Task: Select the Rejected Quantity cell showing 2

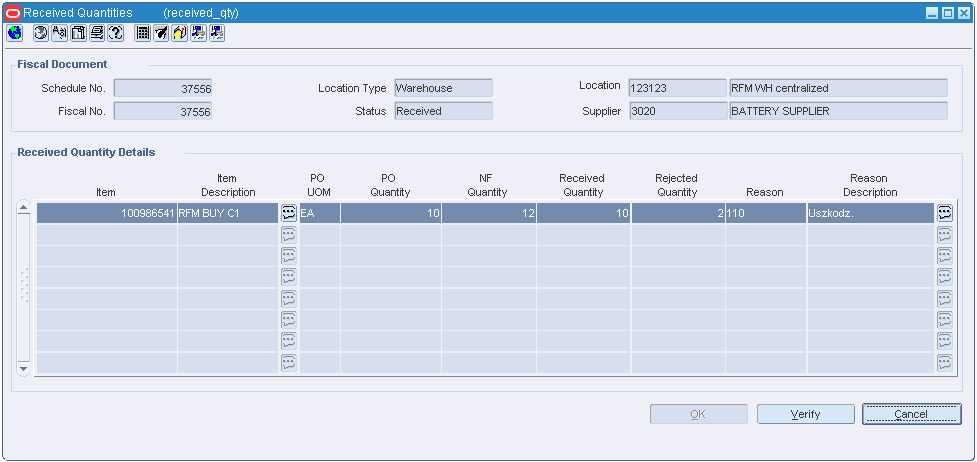Action: (678, 213)
